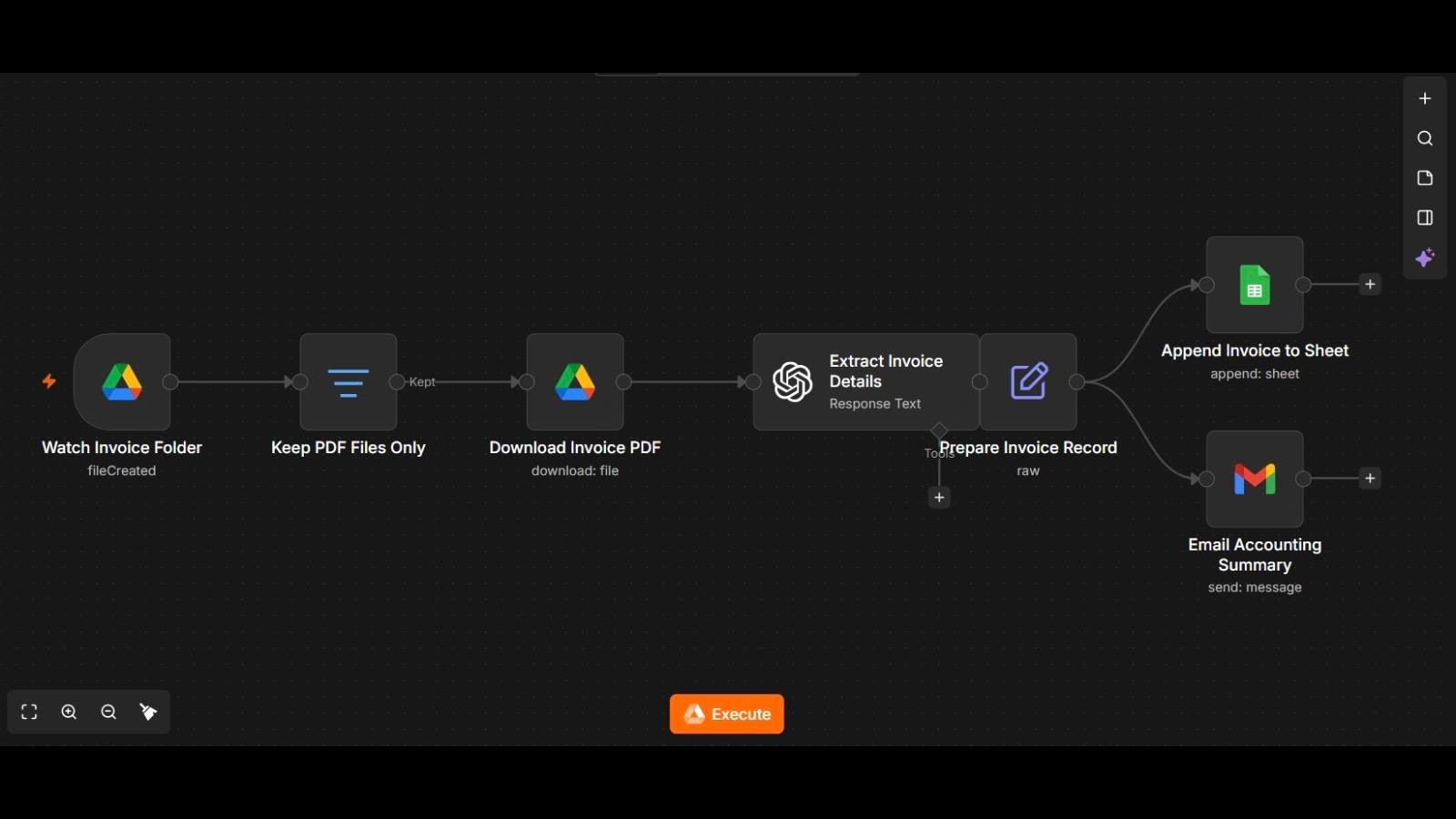Click the 'Kept' output label
This screenshot has width=1456, height=819.
tap(422, 382)
